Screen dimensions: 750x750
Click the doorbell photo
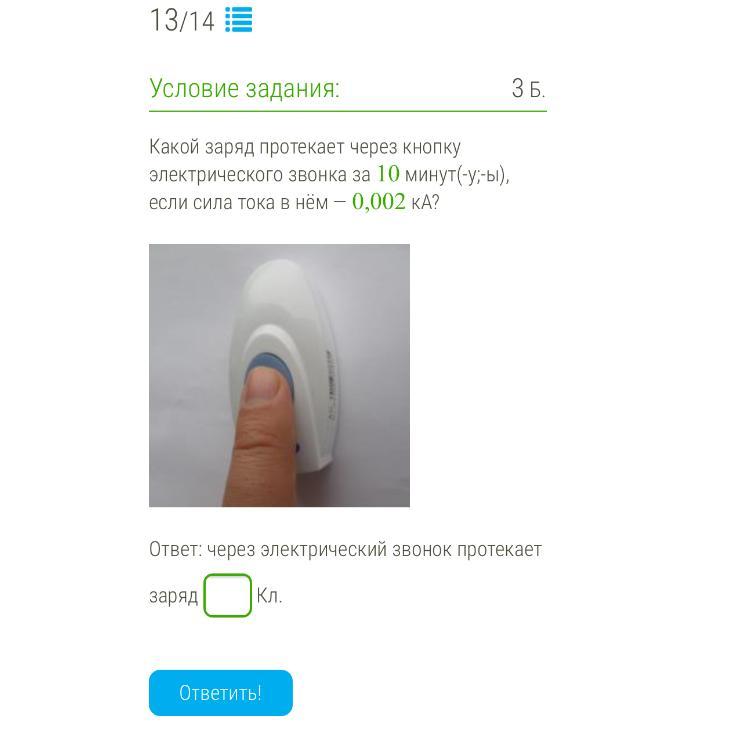[x=279, y=375]
